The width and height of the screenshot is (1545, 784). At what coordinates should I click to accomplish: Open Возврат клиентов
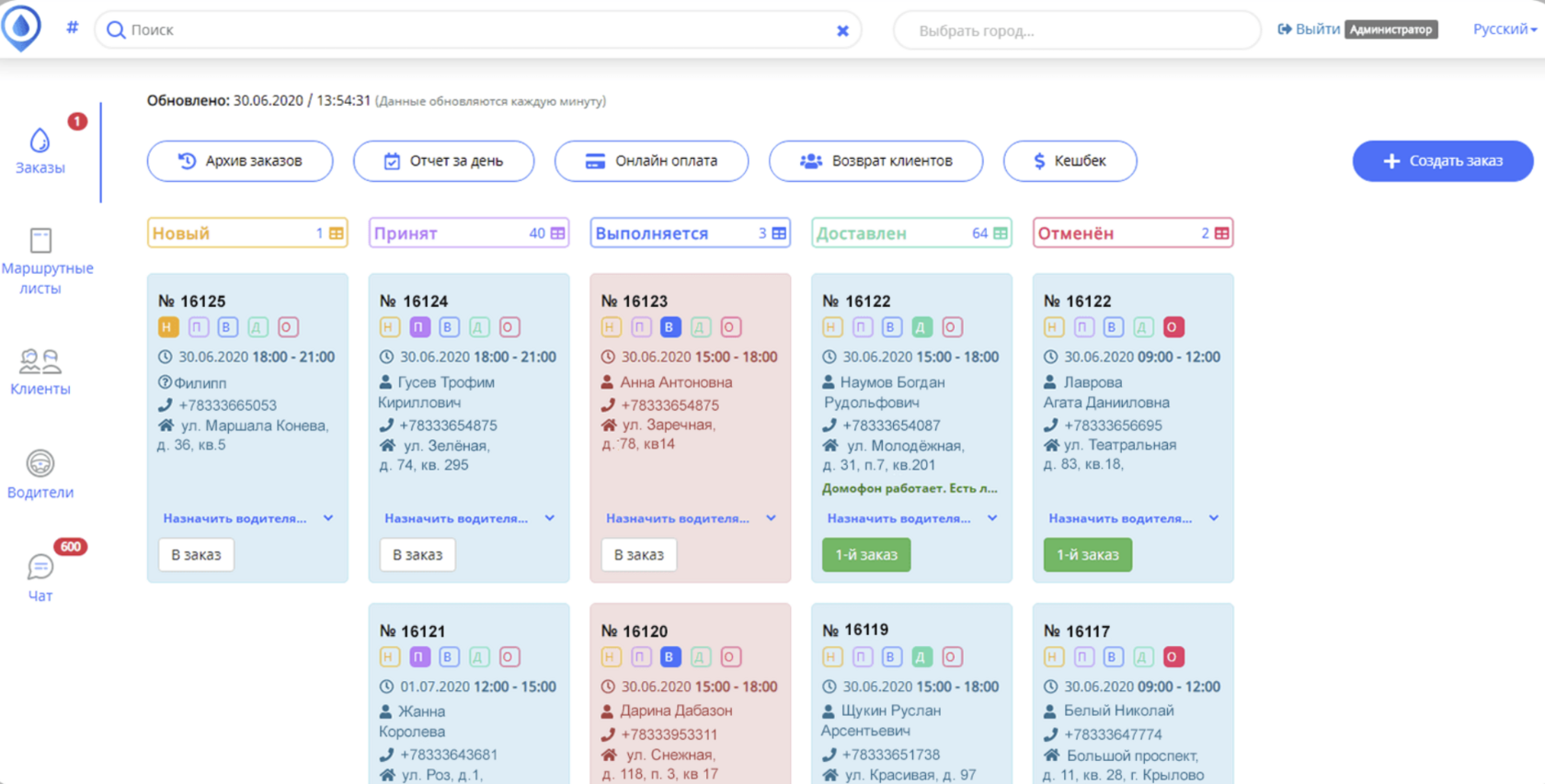875,161
